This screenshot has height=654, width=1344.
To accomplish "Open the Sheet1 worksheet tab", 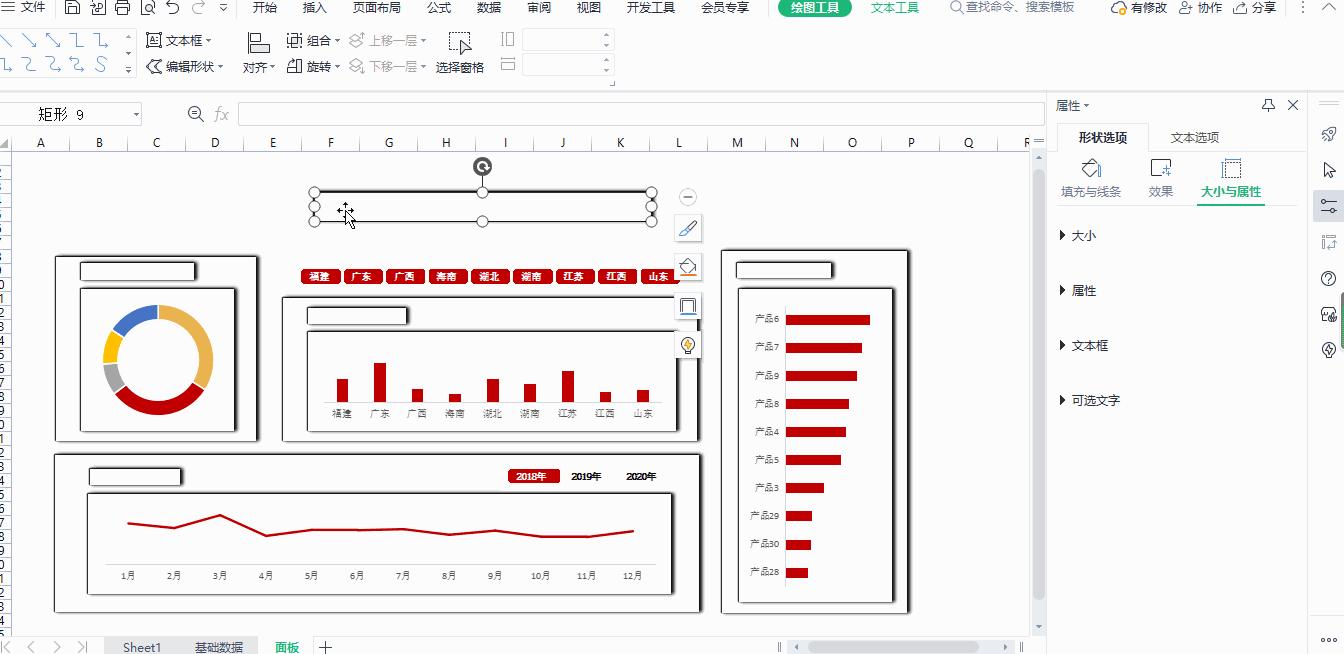I will 142,647.
